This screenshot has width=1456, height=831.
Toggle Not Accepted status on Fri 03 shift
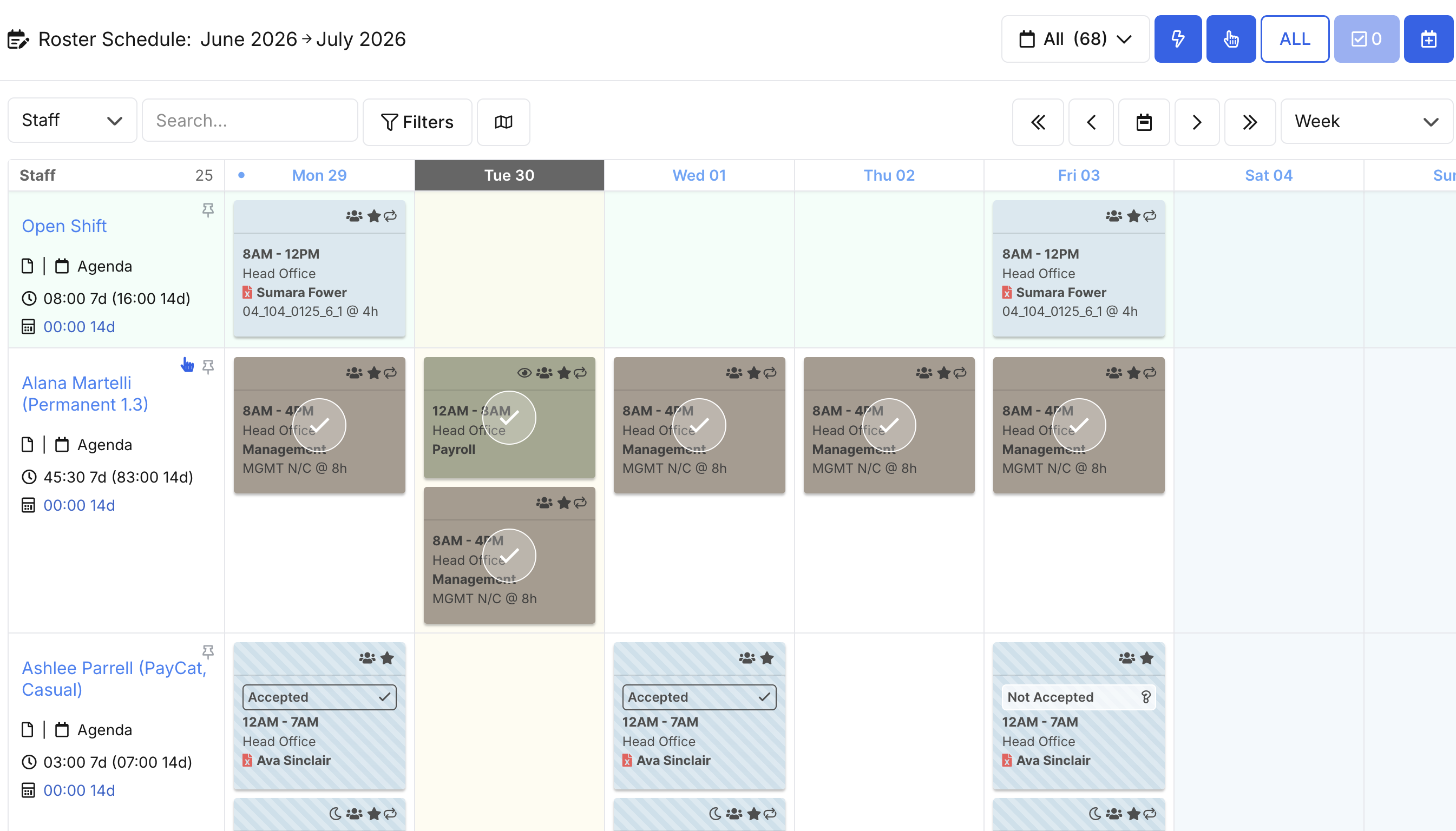(1079, 697)
